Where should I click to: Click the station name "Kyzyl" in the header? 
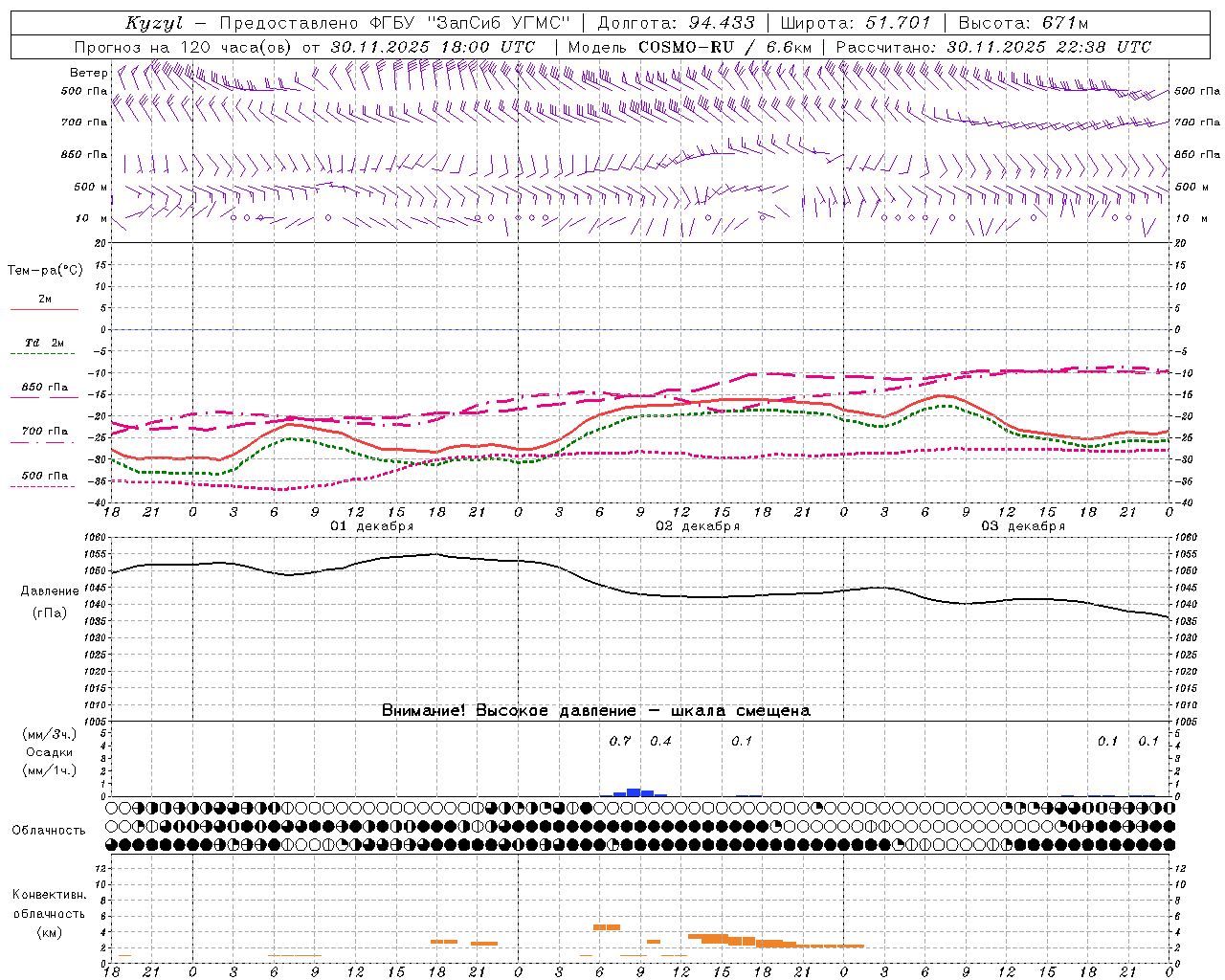coord(154,24)
